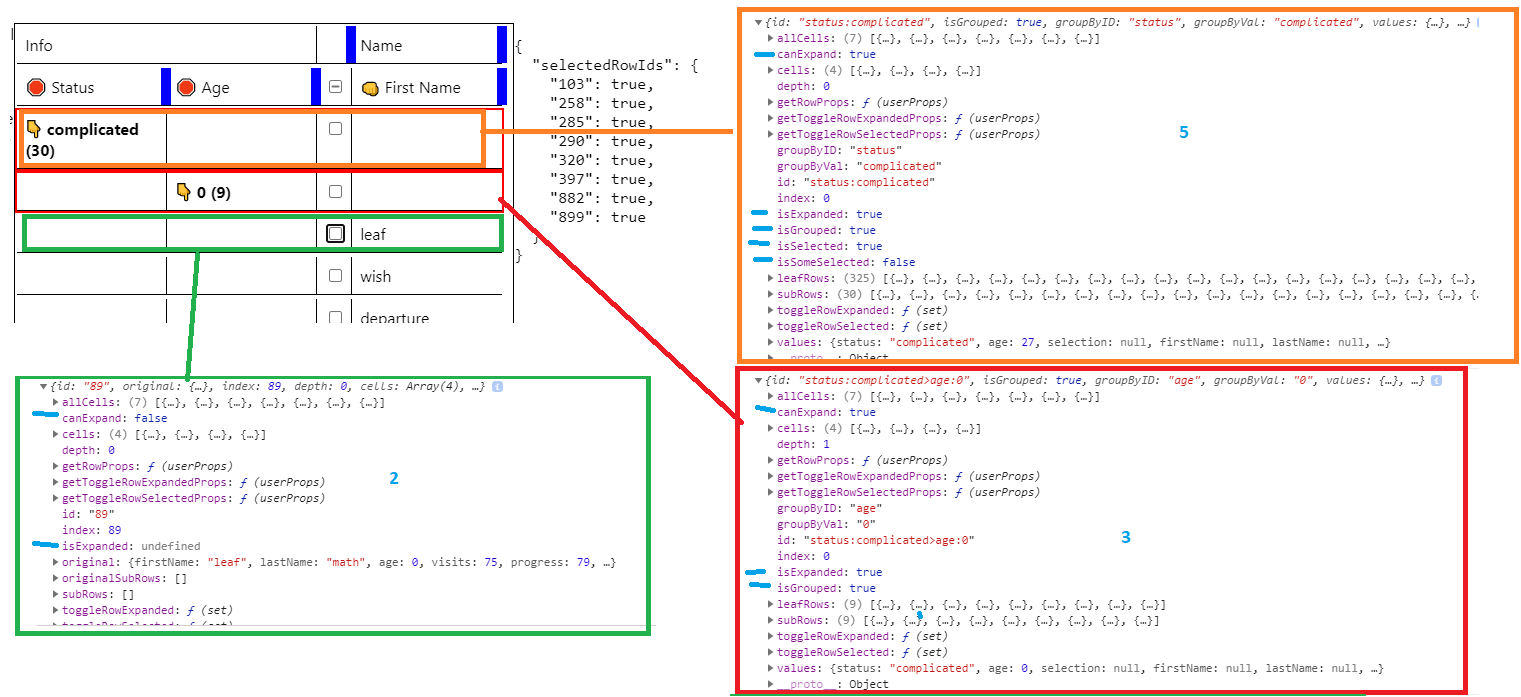Click the fist grouping icon next to First Name
Viewport: 1521px width, 697px height.
coord(372,87)
